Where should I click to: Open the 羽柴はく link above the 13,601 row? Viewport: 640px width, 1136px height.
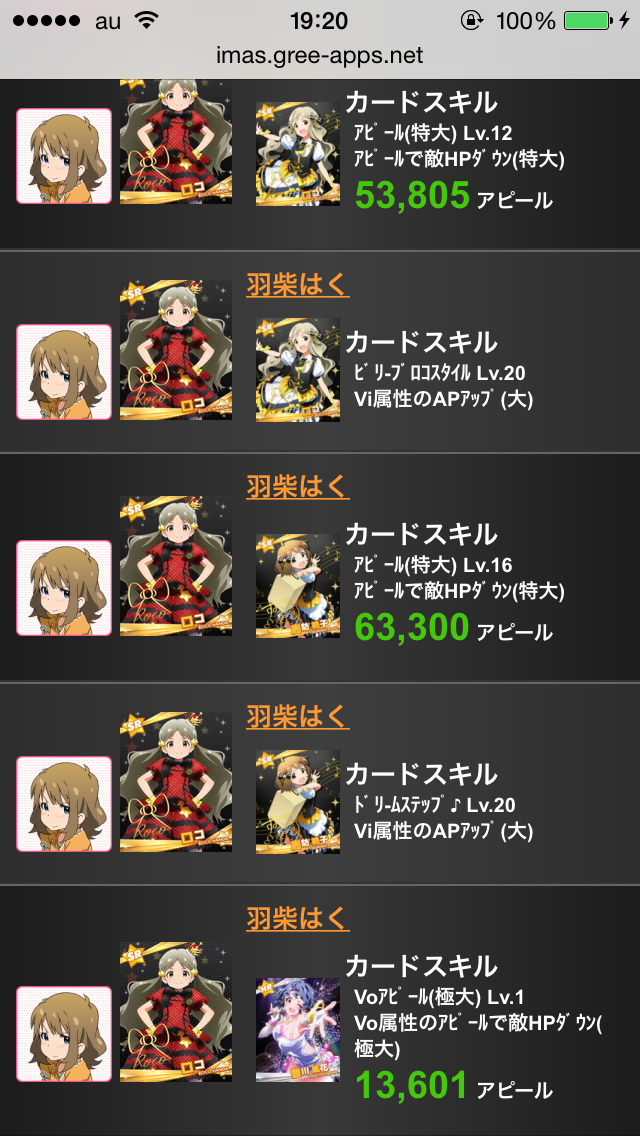click(x=298, y=919)
